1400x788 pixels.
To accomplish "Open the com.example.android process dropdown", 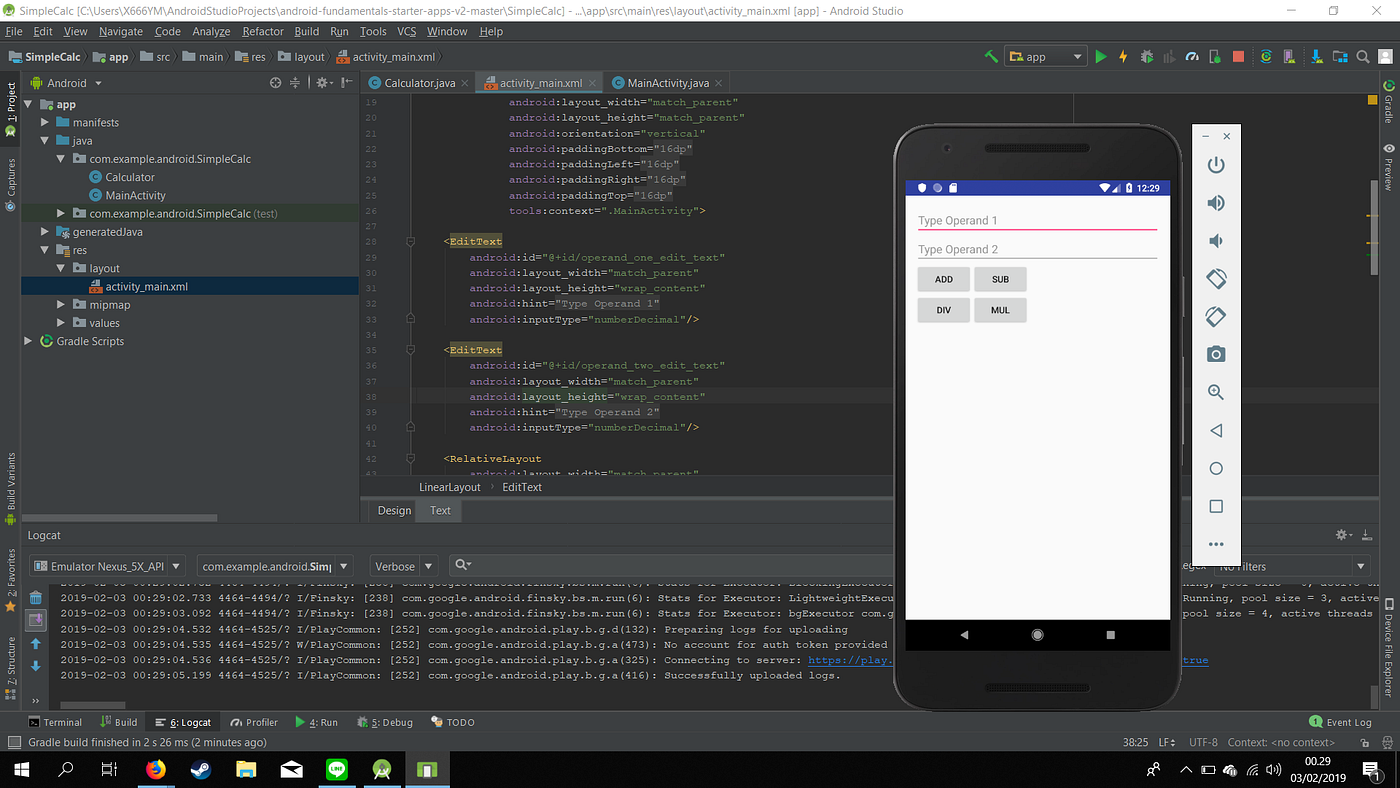I will pyautogui.click(x=275, y=566).
